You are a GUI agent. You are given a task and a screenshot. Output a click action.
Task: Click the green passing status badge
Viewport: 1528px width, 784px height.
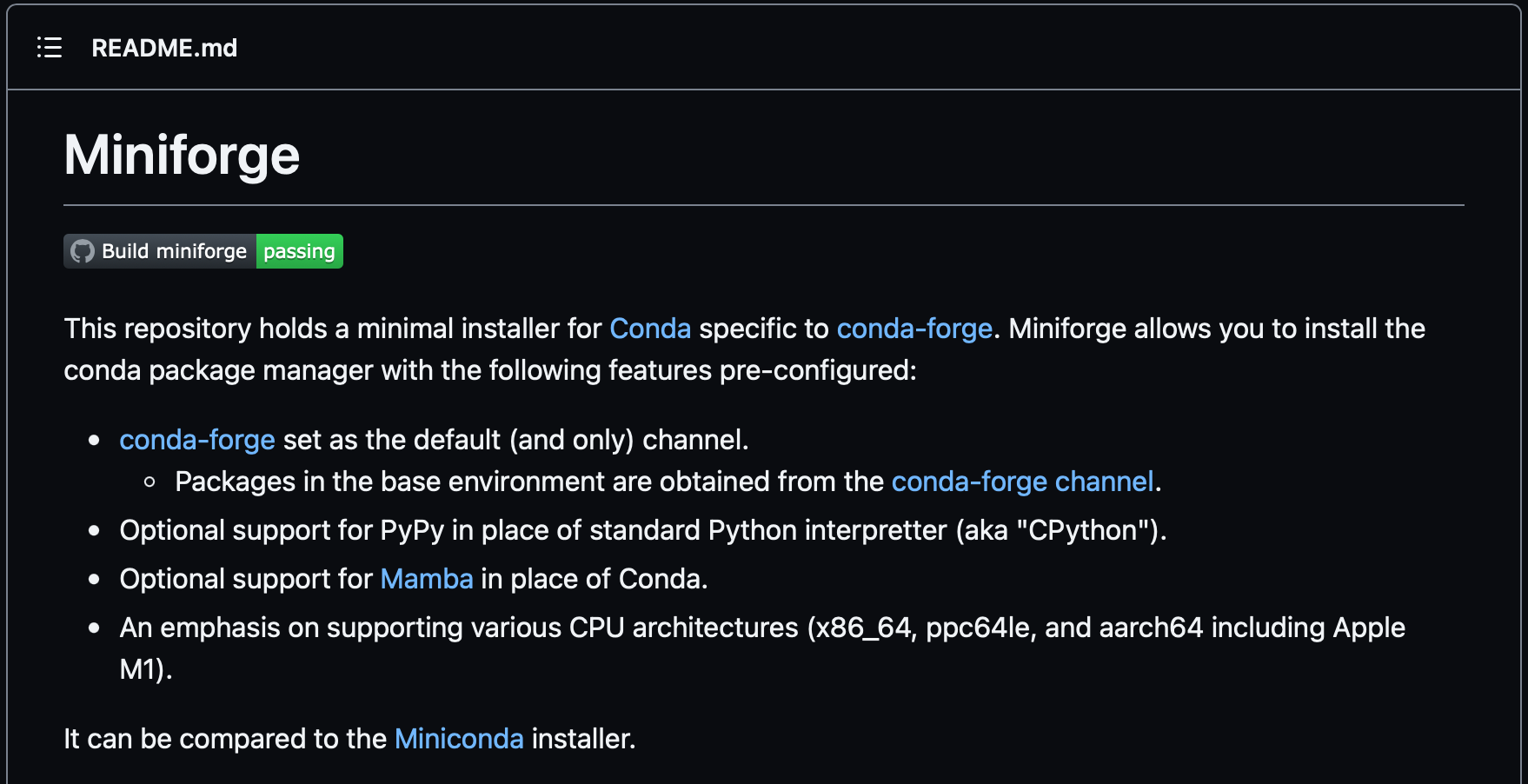(299, 251)
